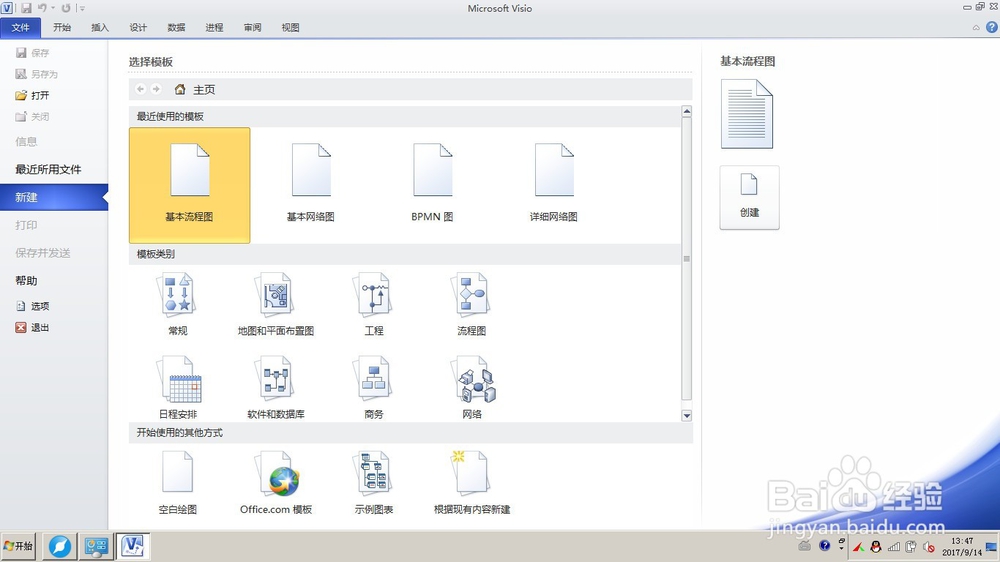Screen dimensions: 1000x562
Task: Open the 文件 tab
Action: tap(20, 27)
